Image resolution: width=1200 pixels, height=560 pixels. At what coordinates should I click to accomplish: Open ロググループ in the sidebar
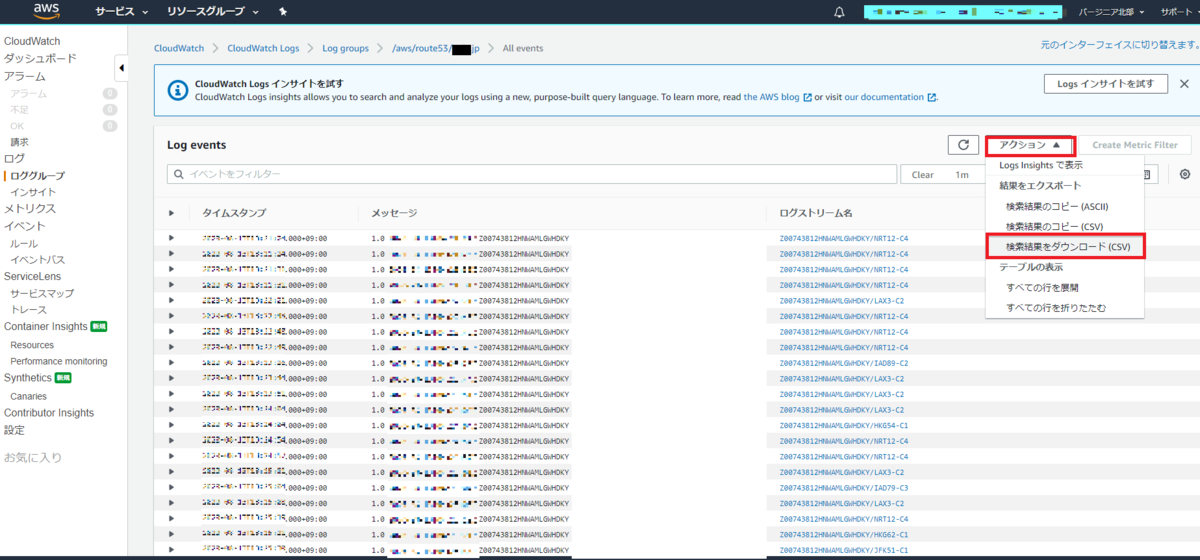point(37,175)
